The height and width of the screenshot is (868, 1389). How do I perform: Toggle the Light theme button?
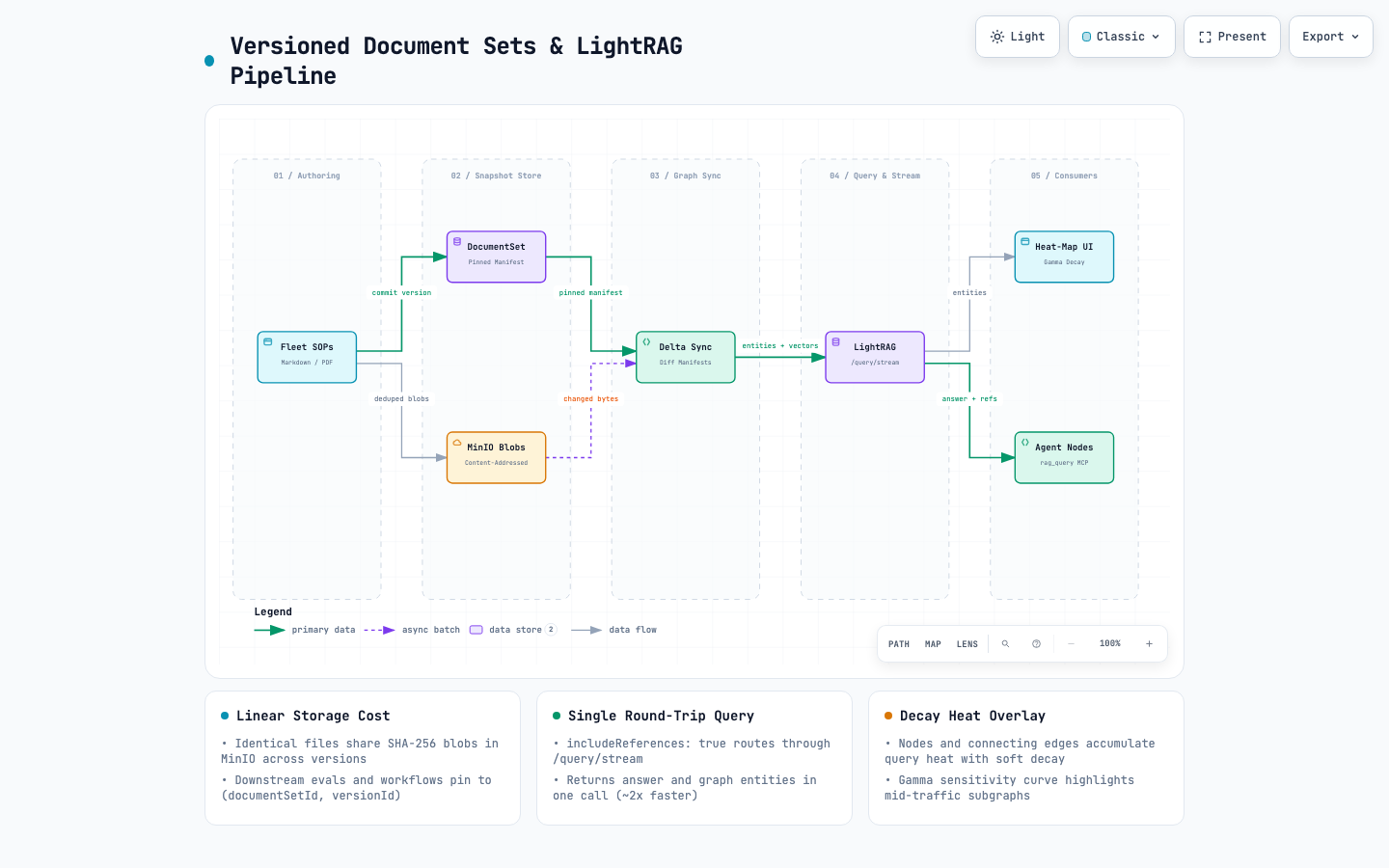pyautogui.click(x=1018, y=37)
